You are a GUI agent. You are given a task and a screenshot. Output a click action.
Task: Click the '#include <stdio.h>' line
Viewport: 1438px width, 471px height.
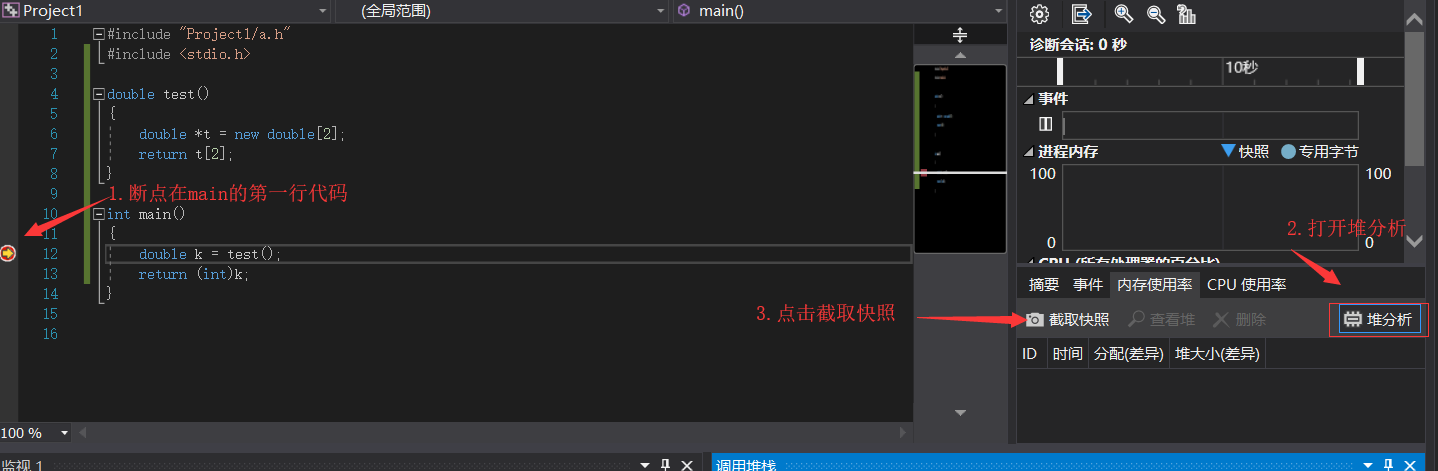point(178,54)
